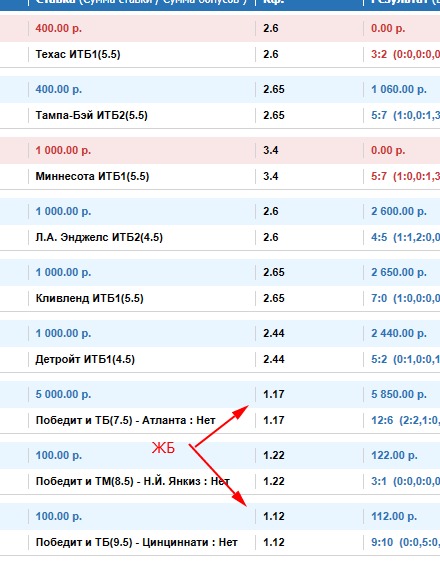This screenshot has width=440, height=568.
Task: Select the 5 850.00 р. payout result
Action: 399,394
